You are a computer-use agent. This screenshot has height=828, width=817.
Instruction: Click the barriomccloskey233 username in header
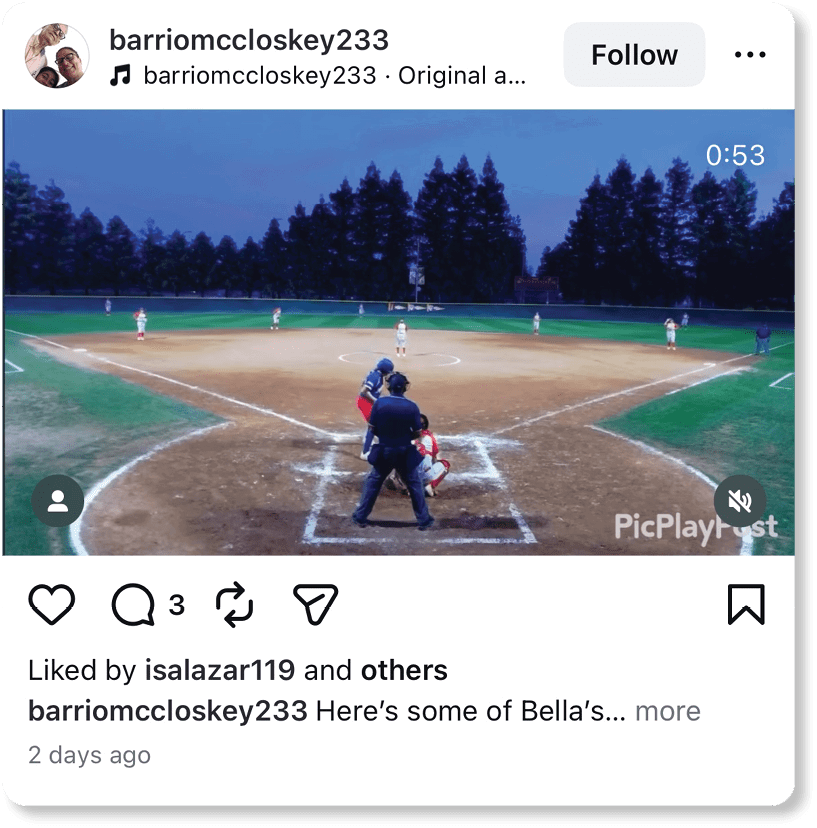[249, 40]
